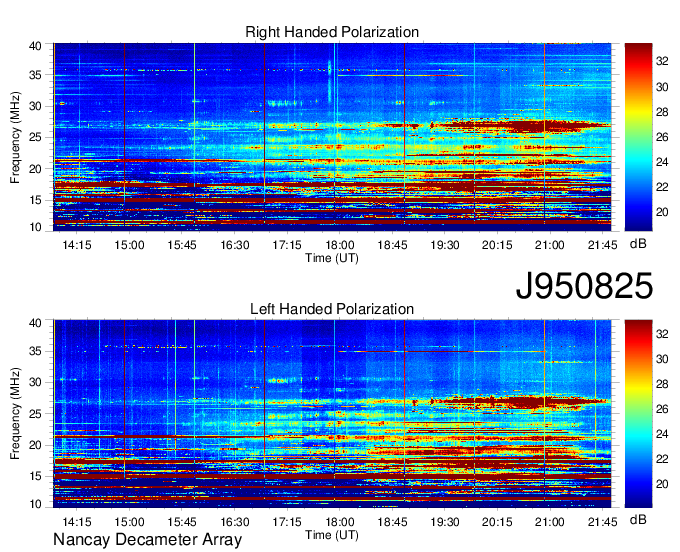Click the Right Handed Polarization spectrogram
680x552 pixels.
332,137
